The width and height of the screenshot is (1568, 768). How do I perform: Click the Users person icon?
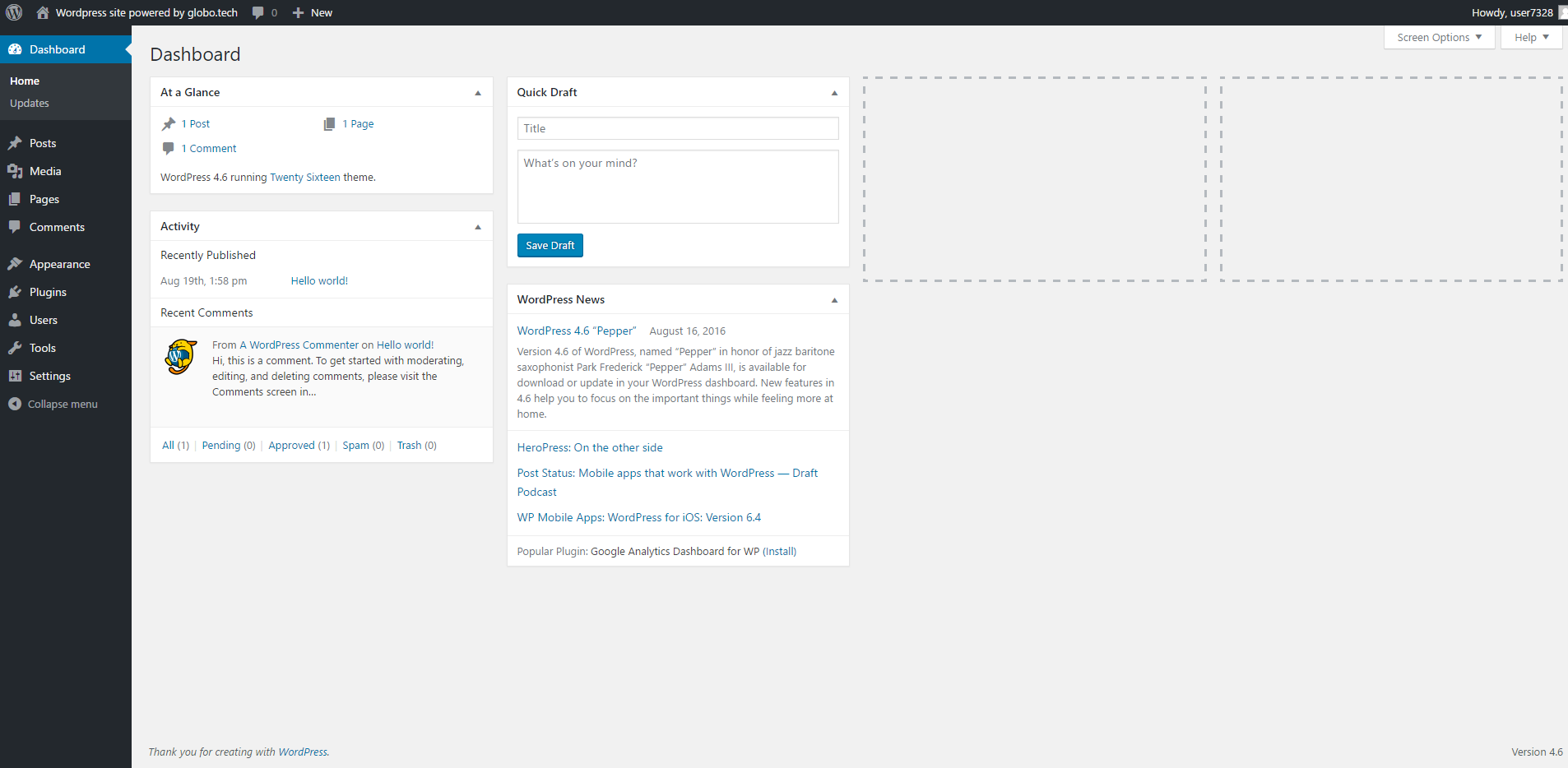(15, 320)
